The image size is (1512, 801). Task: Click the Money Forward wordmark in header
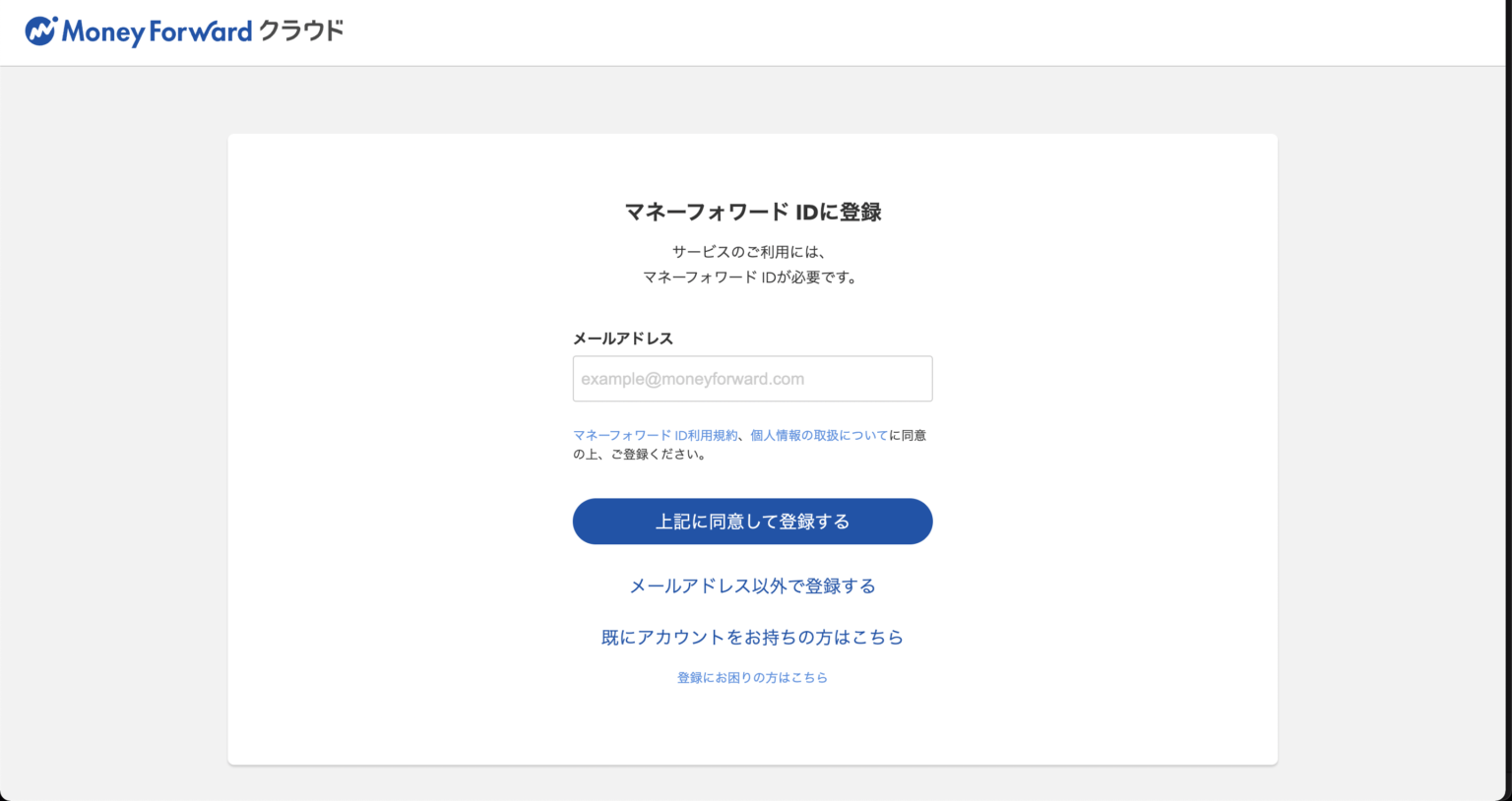[157, 32]
